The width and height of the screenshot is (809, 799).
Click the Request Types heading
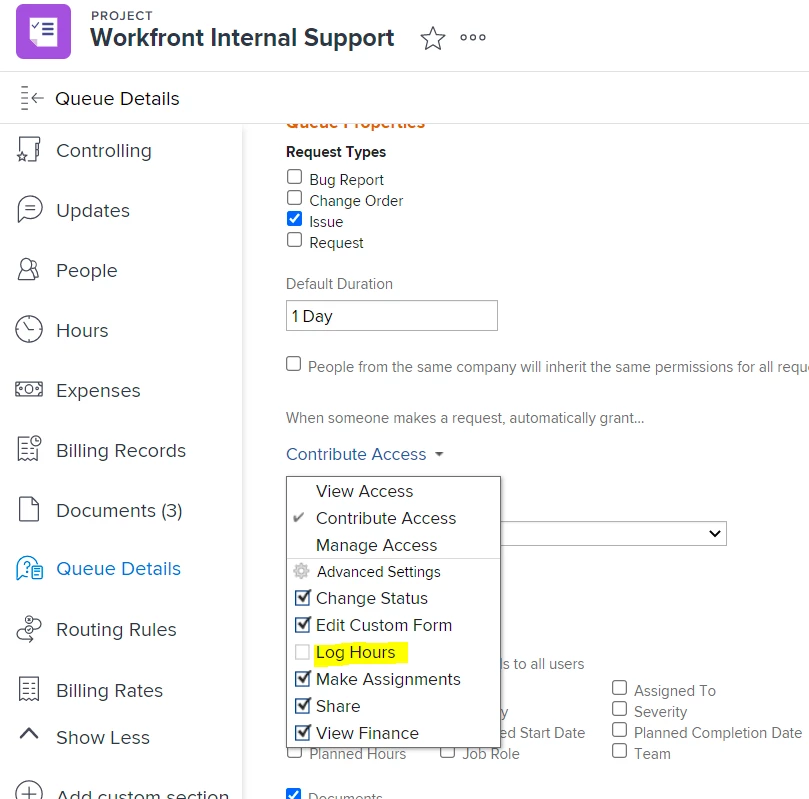[336, 152]
